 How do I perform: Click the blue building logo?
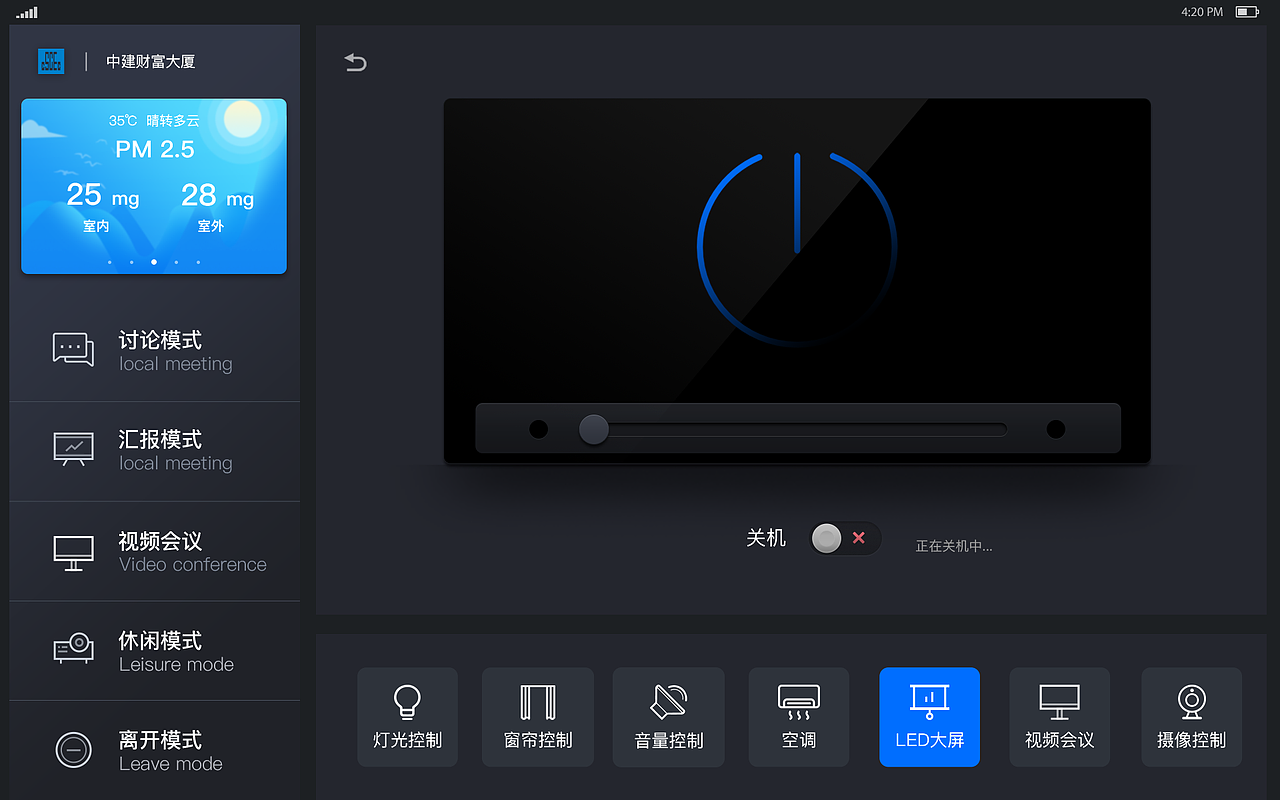point(51,61)
